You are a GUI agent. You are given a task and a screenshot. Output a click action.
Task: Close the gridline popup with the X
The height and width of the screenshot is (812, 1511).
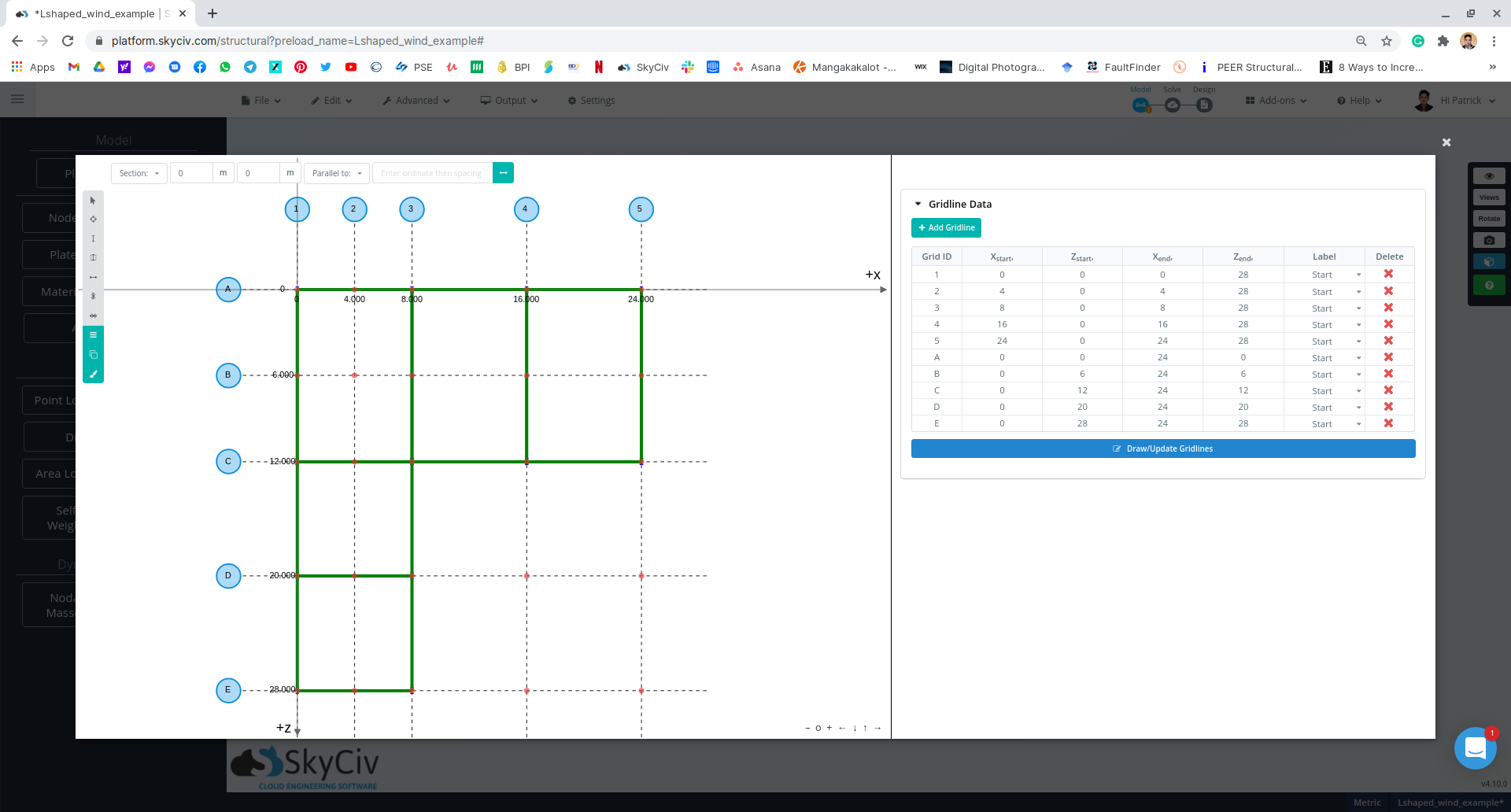1446,142
